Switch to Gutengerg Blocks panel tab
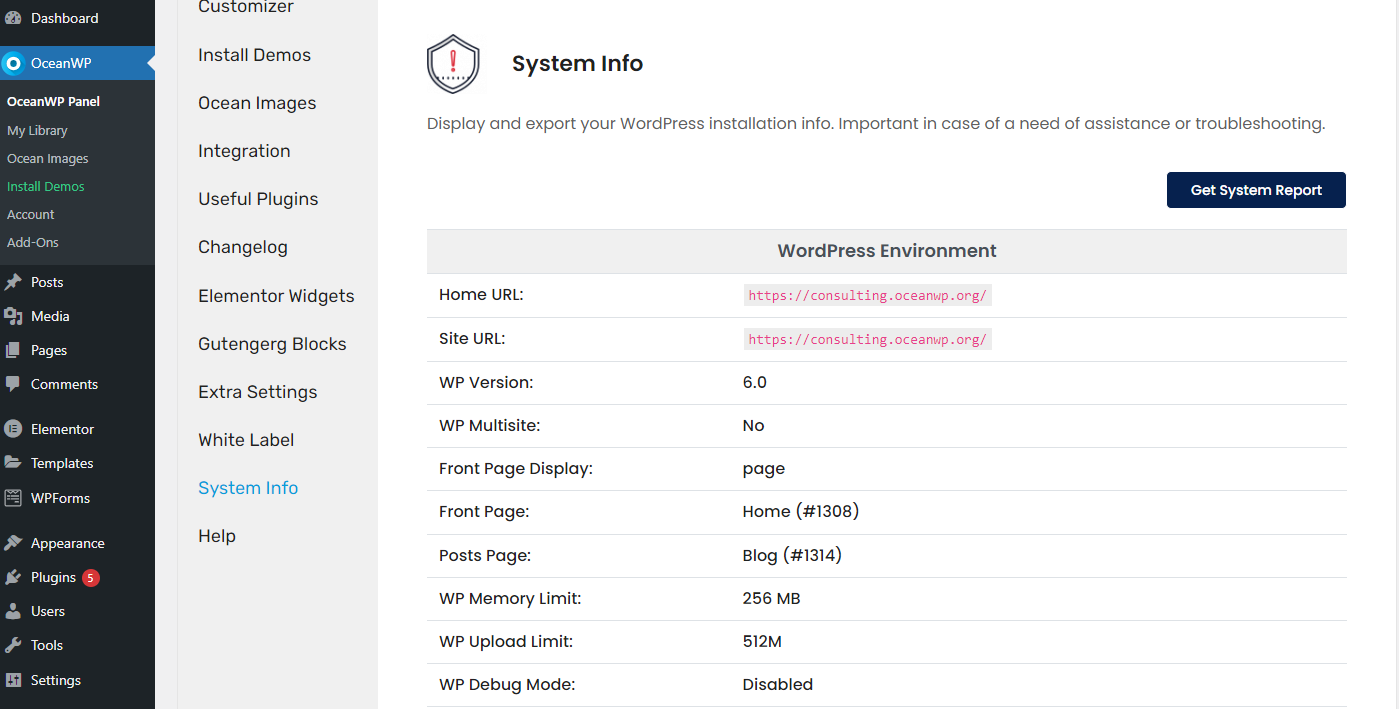Viewport: 1399px width, 709px height. coord(272,344)
